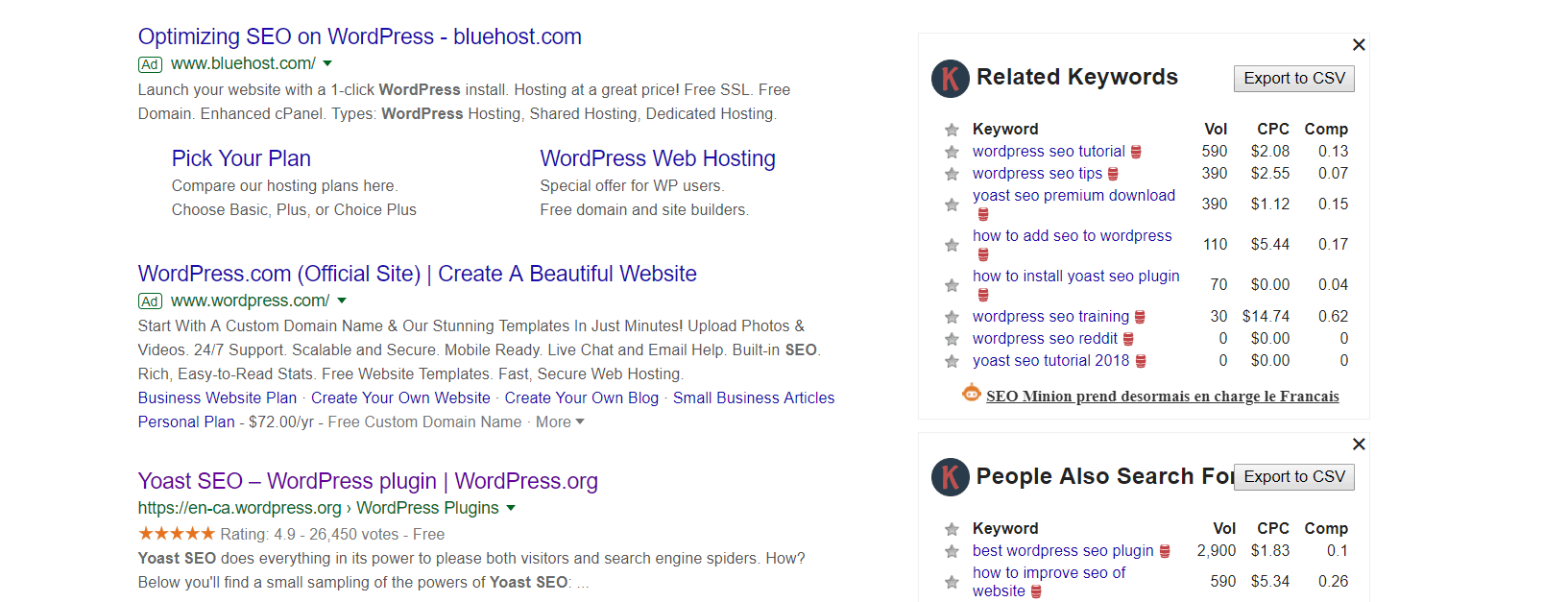Click the Ad badge on the bluehost.com result

click(x=150, y=64)
